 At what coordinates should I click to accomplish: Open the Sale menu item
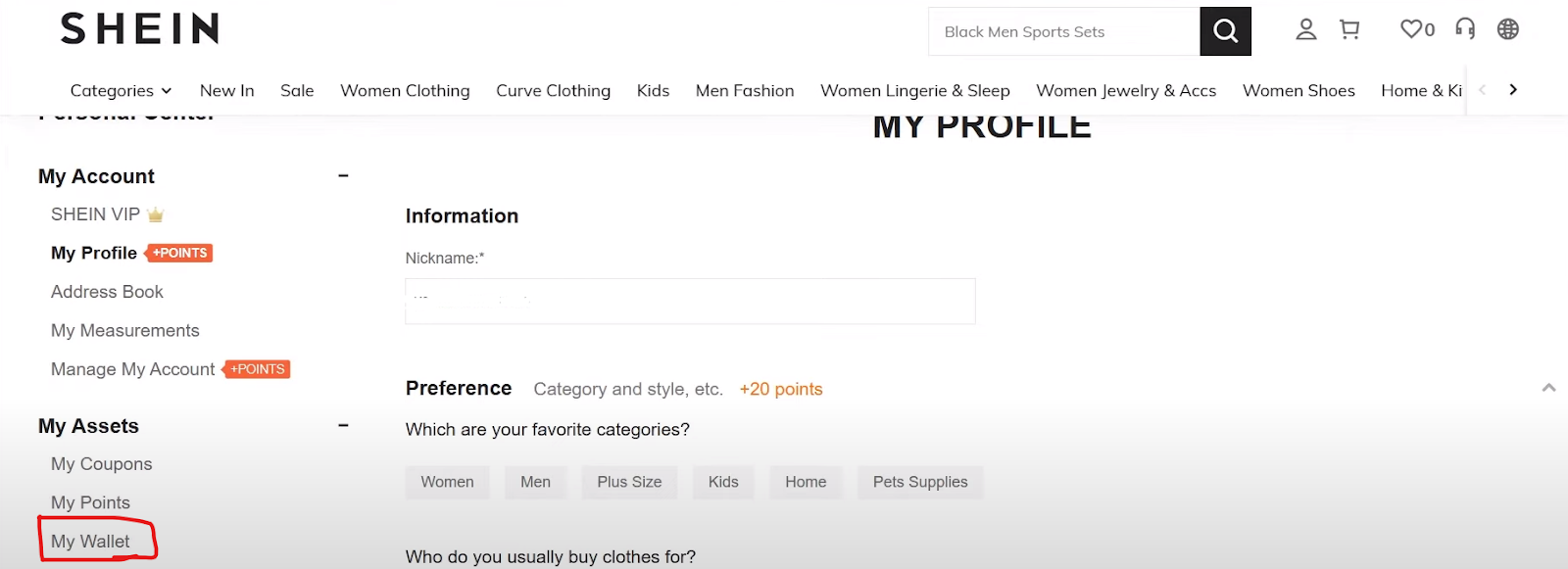click(297, 91)
